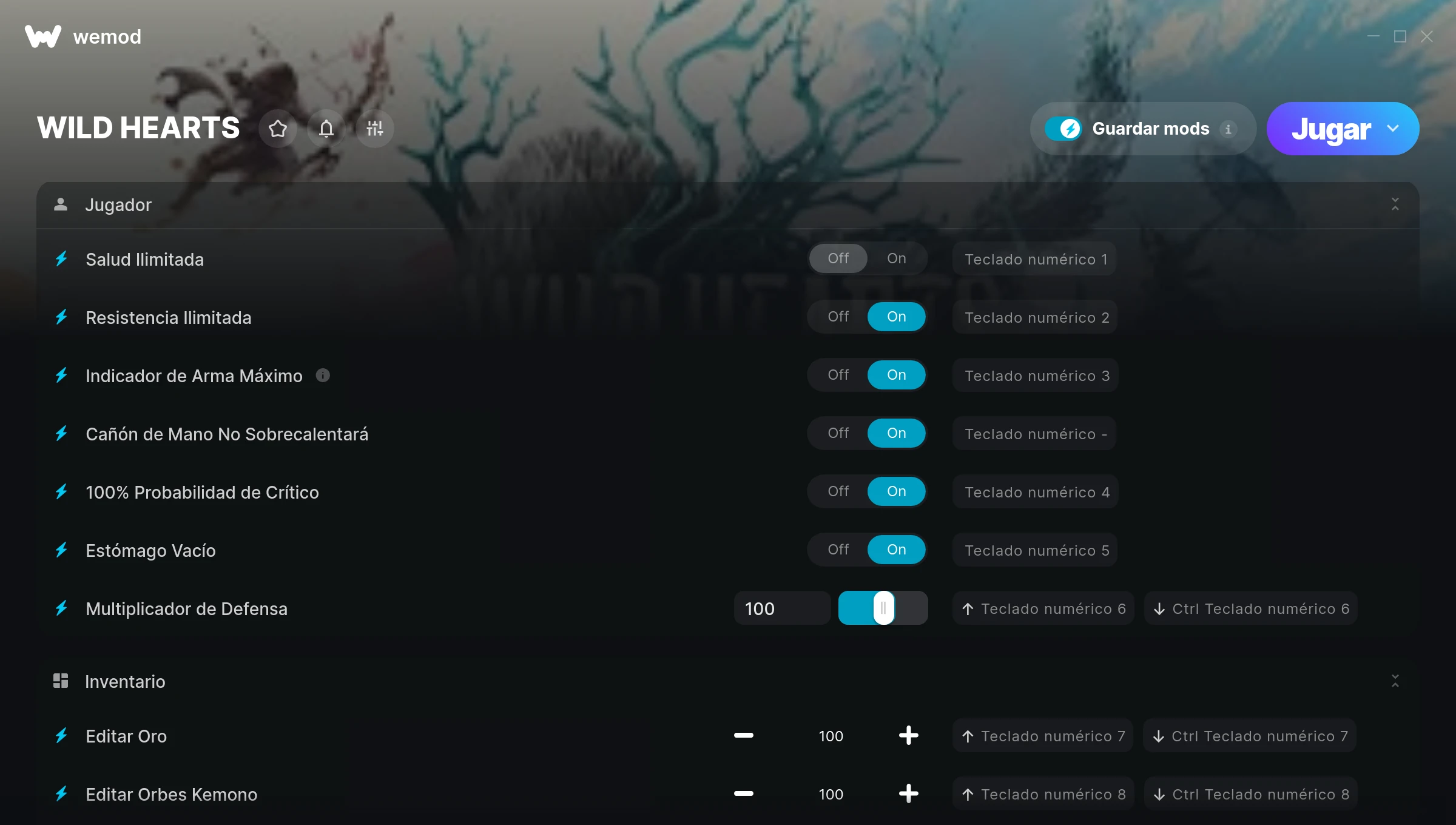Click the Multiplicador de Defensa value field
Screen dimensions: 1456x825
(x=782, y=608)
